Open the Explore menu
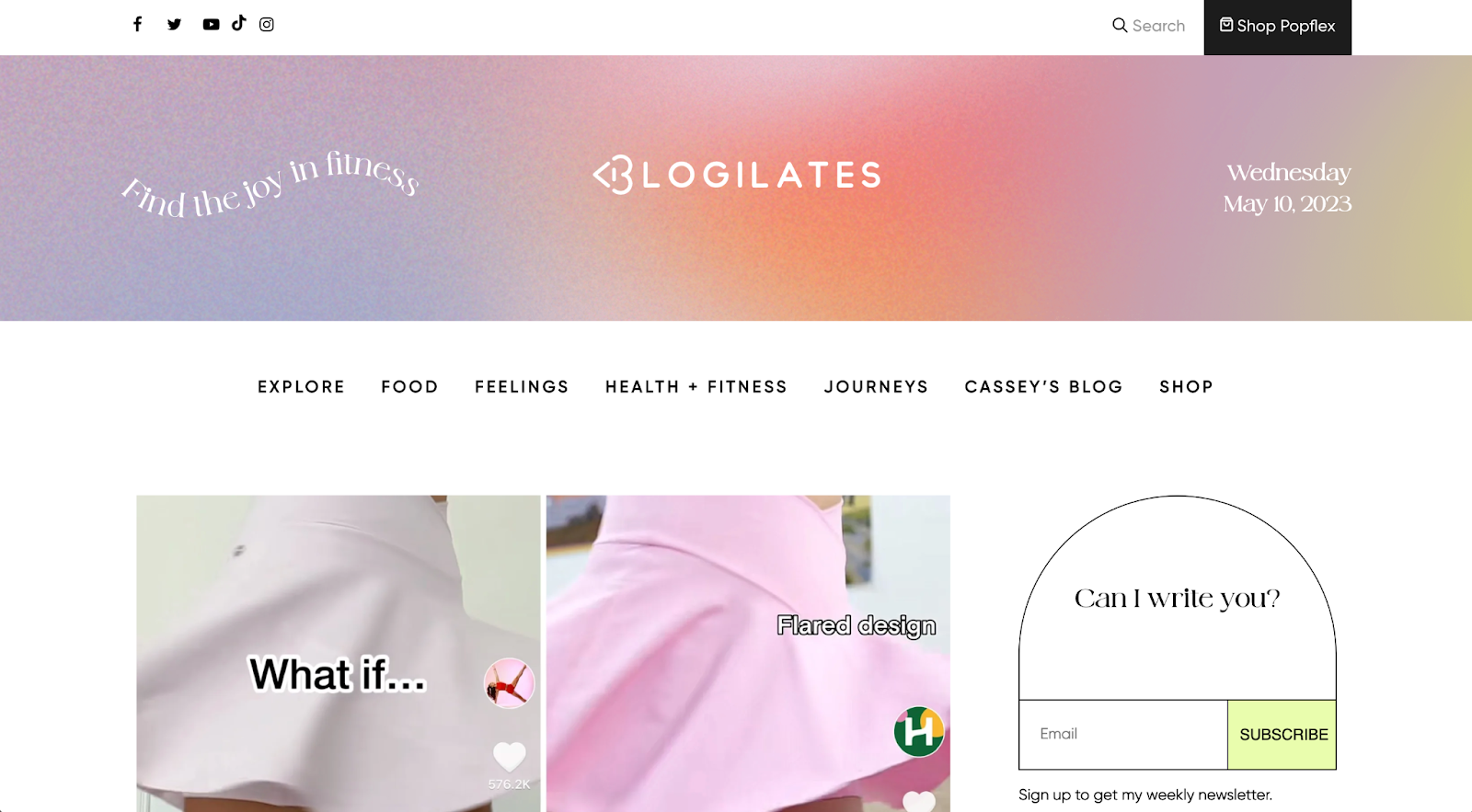The image size is (1472, 812). pos(301,387)
